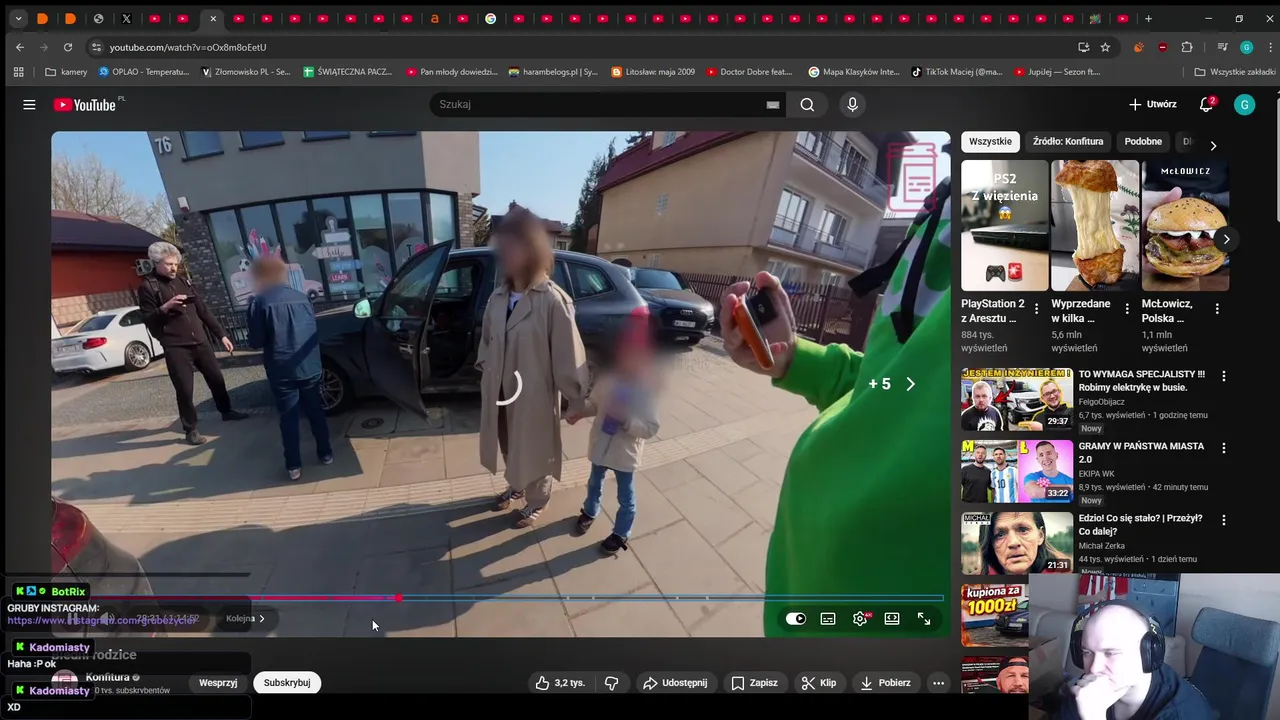Start voice search with the microphone icon
Viewport: 1280px width, 720px height.
pos(852,104)
